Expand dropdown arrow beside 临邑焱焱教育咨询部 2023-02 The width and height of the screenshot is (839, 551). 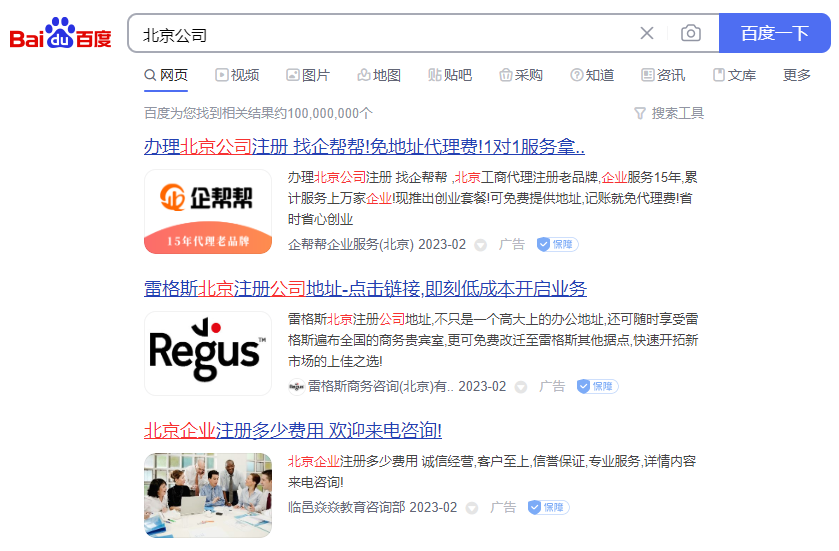tap(471, 508)
